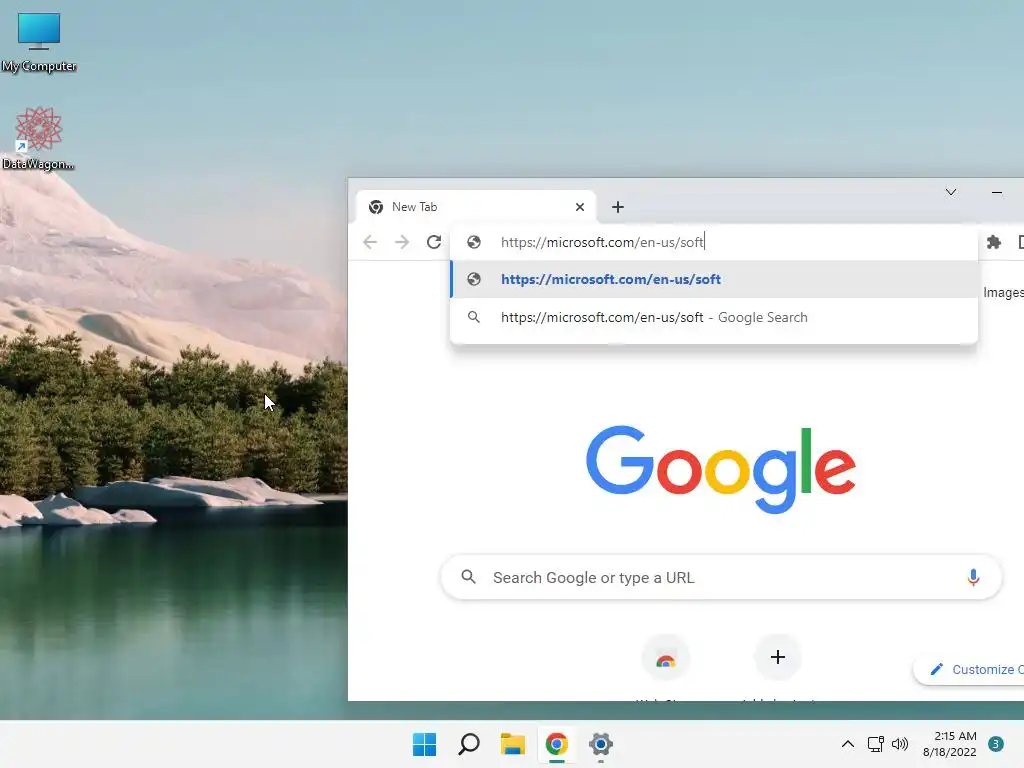This screenshot has height=768, width=1024.
Task: Click magnifier icon beside Google Search suggestion
Action: tap(474, 317)
